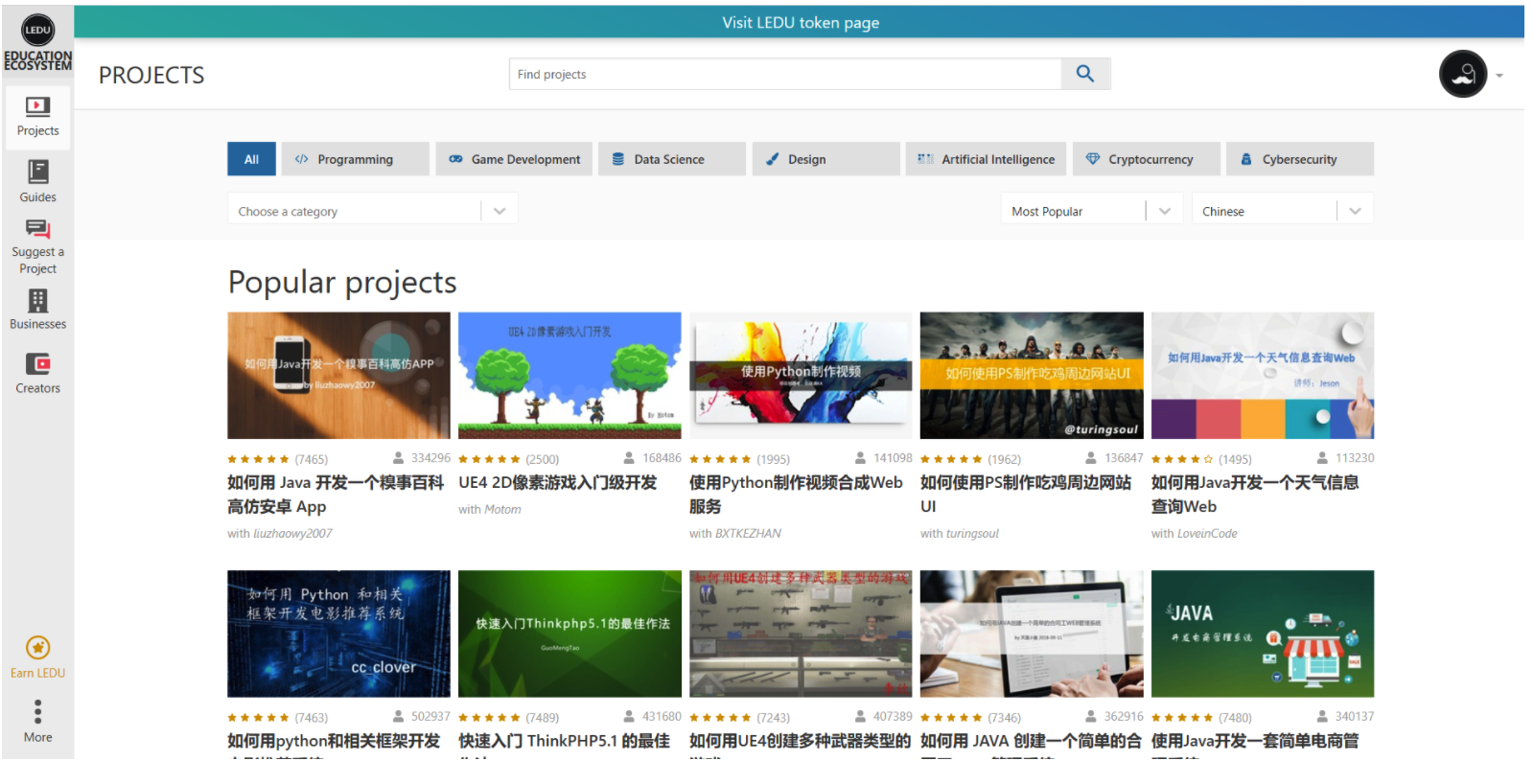This screenshot has height=784, width=1534.
Task: Click the Suggest a Project icon
Action: coord(37,229)
